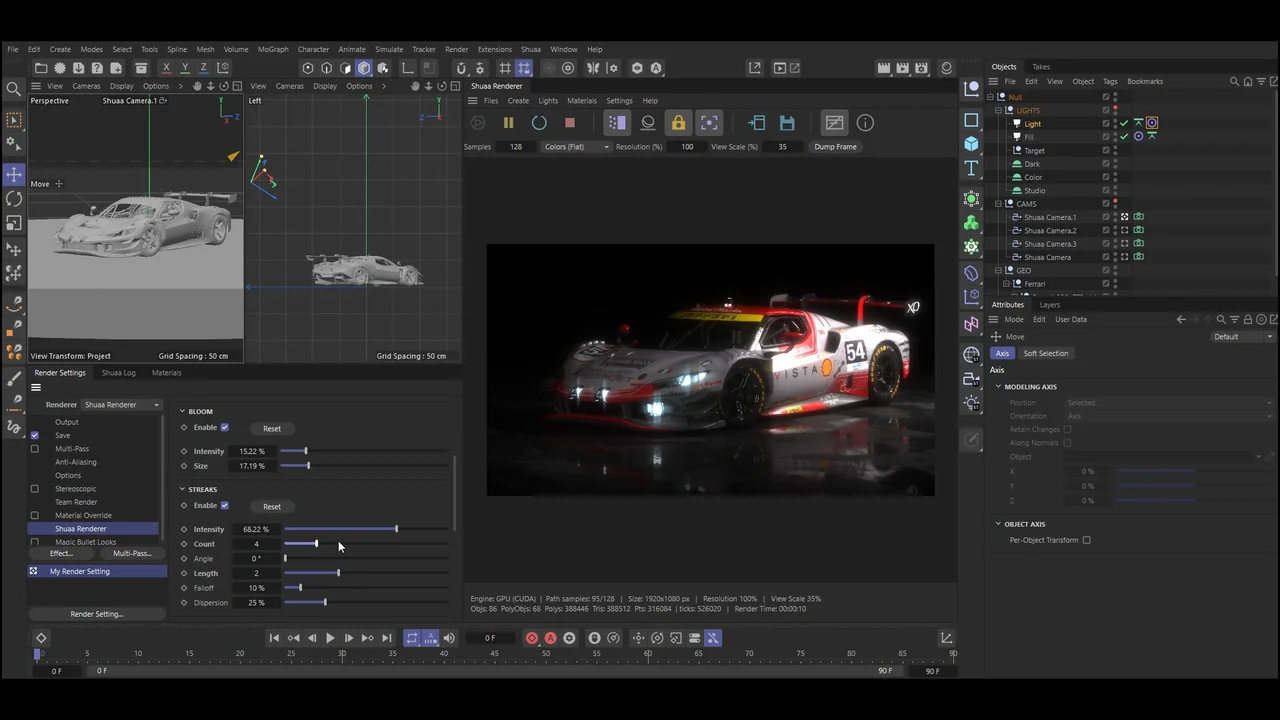This screenshot has height=720, width=1280.
Task: Choose the rectangle selection tool
Action: point(14,120)
